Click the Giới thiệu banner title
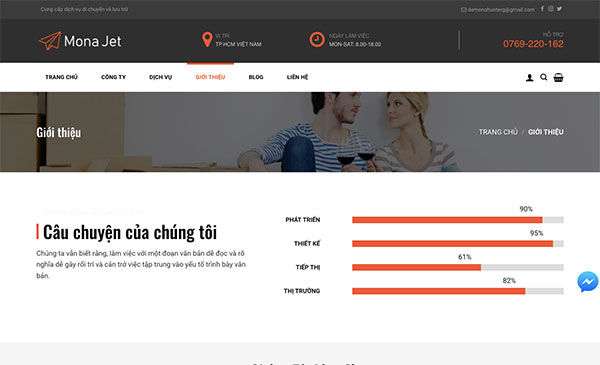The image size is (600, 365). (x=59, y=132)
